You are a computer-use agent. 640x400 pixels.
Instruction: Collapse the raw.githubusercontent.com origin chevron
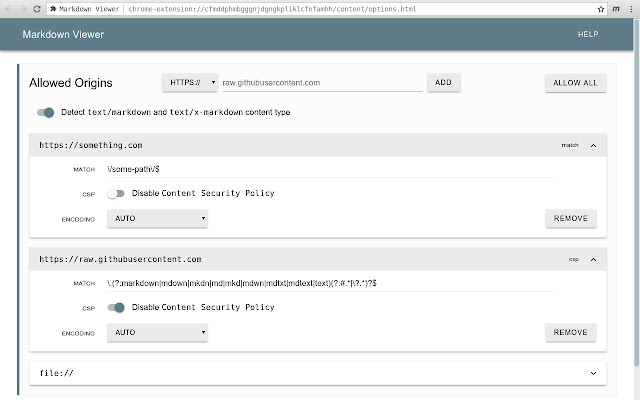click(x=593, y=259)
